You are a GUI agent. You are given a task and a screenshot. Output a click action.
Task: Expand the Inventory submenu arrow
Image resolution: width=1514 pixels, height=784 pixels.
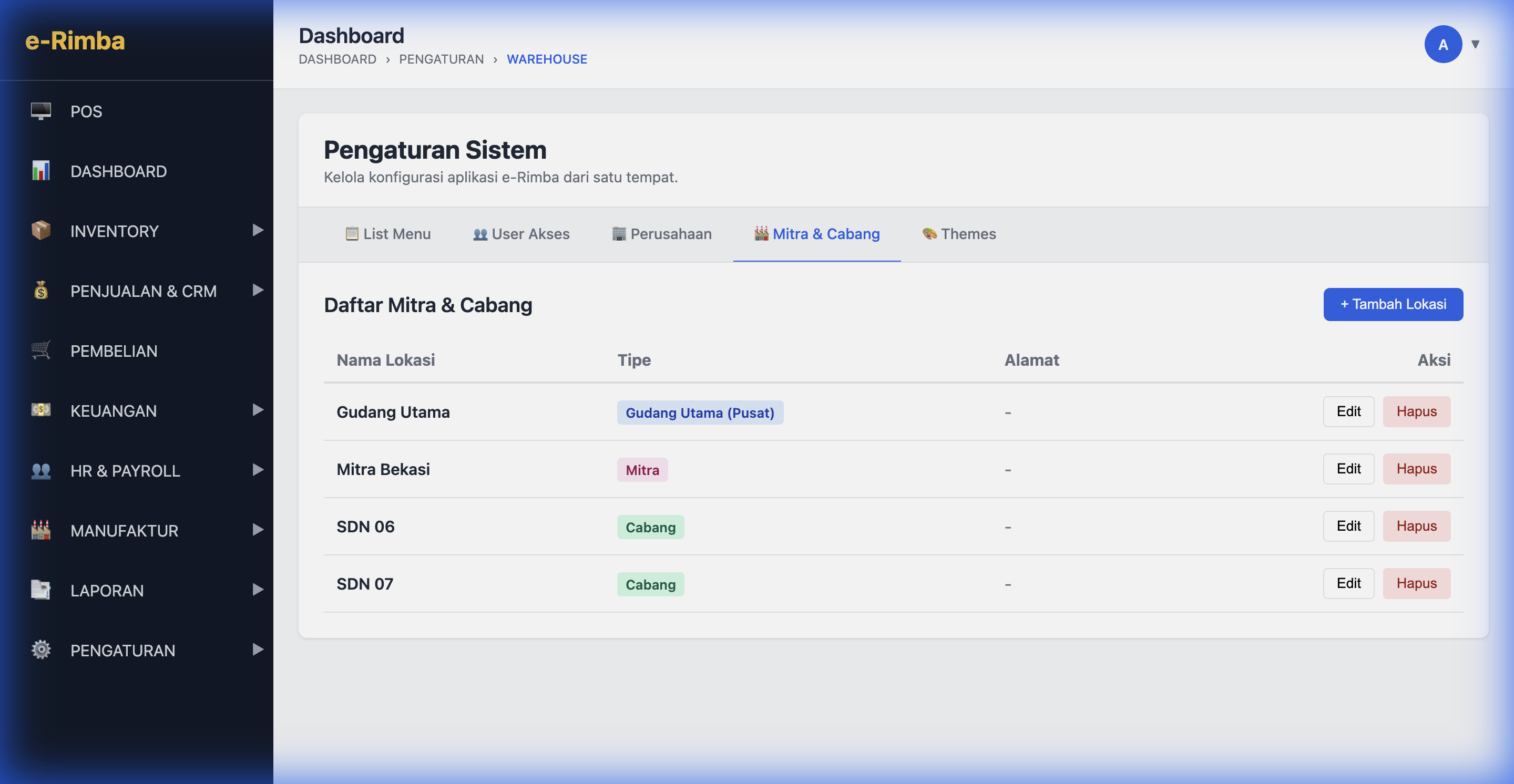257,230
